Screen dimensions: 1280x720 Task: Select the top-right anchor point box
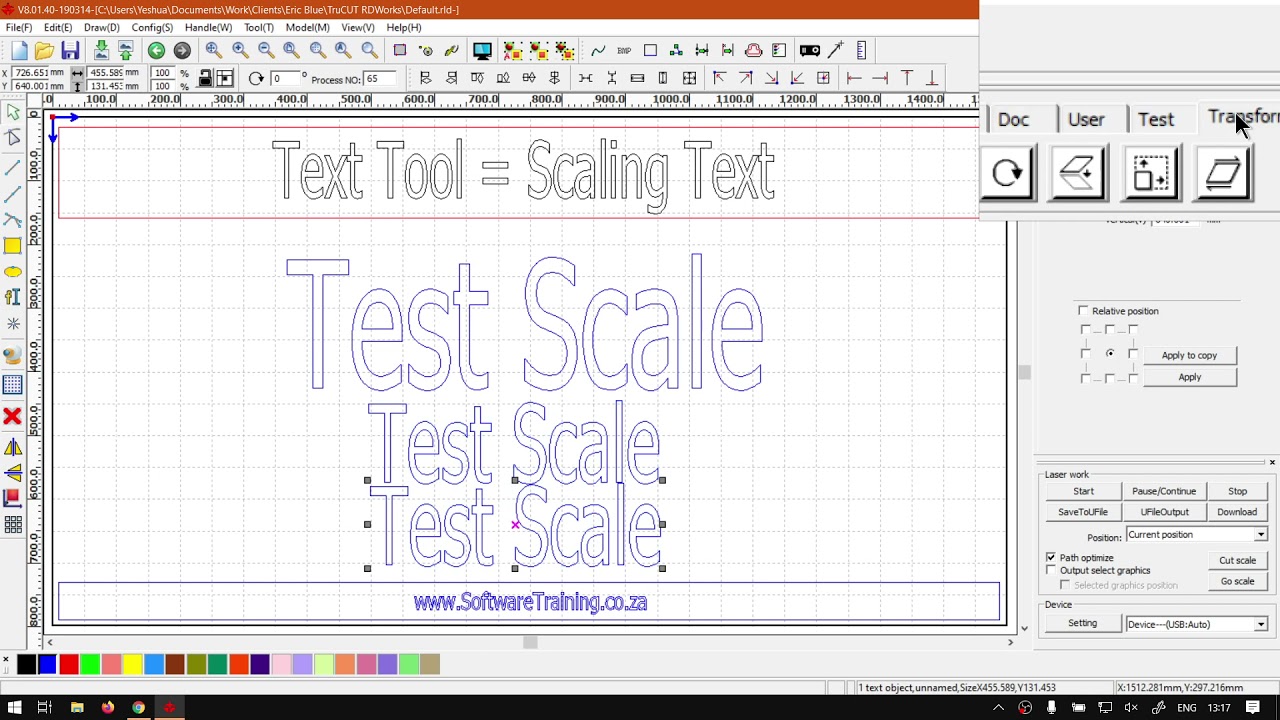(1133, 329)
